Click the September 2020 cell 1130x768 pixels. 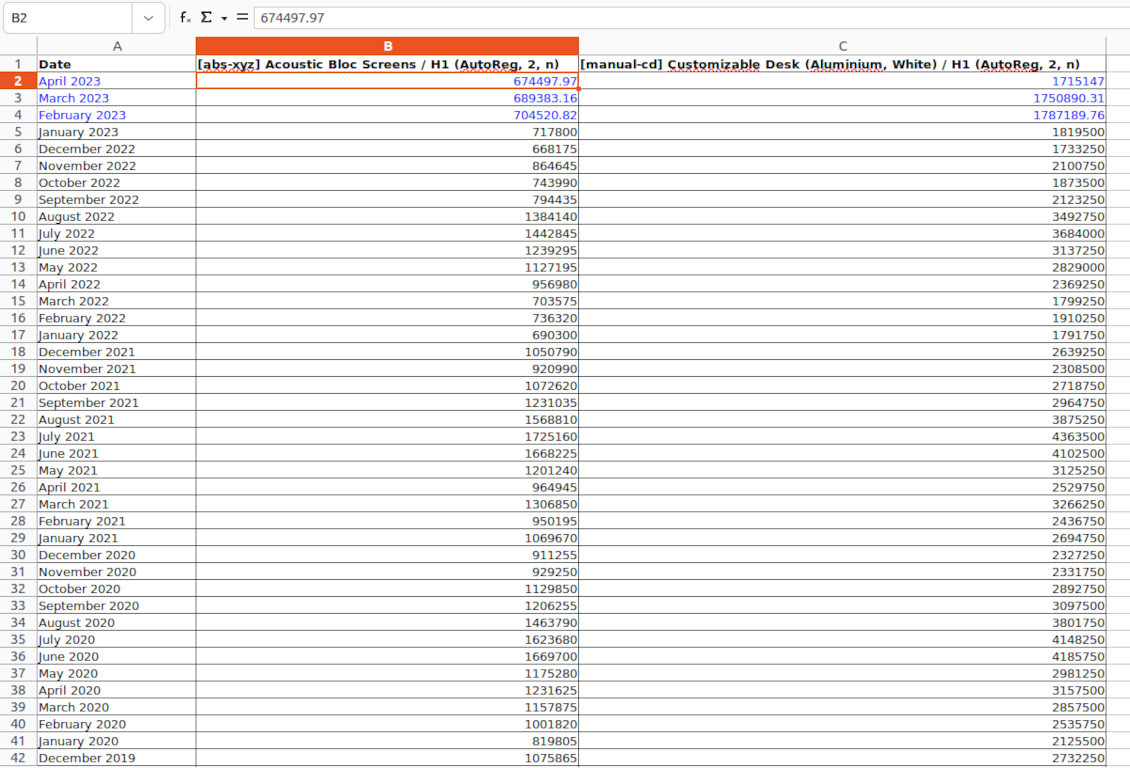tap(117, 605)
